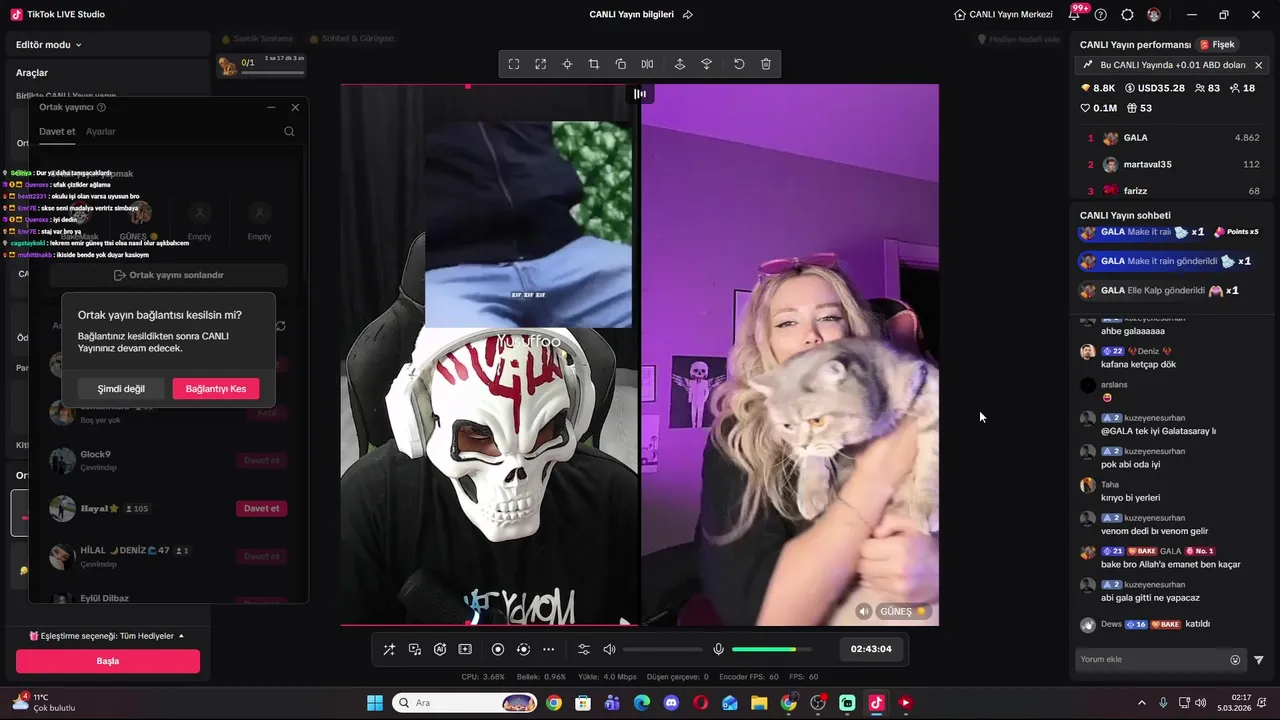Image resolution: width=1280 pixels, height=720 pixels.
Task: Center the source with the crosshair icon
Action: [567, 64]
